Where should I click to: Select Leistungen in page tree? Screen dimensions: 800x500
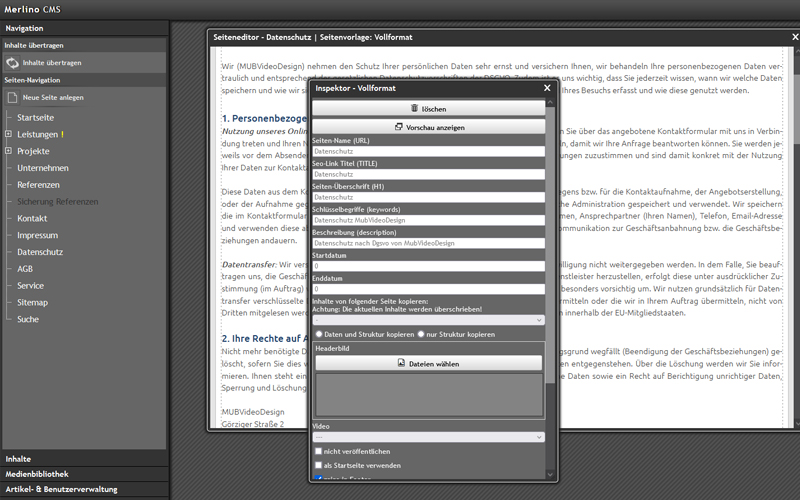click(37, 134)
